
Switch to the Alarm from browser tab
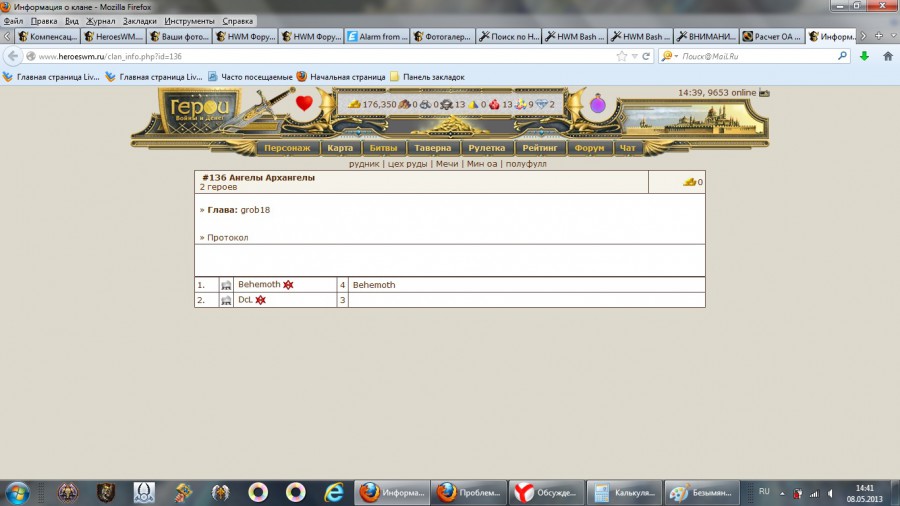point(376,37)
